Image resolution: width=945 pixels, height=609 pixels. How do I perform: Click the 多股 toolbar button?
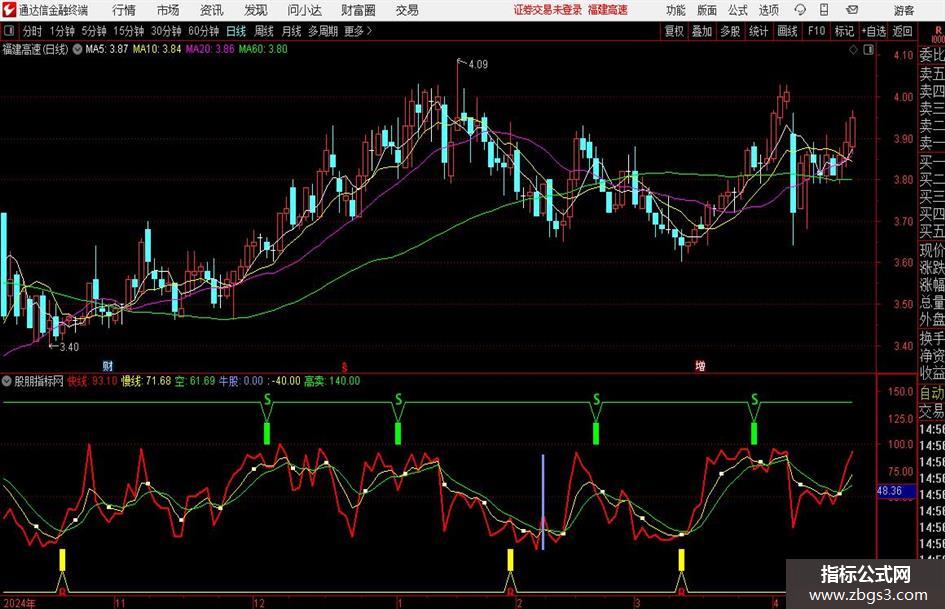pyautogui.click(x=730, y=31)
